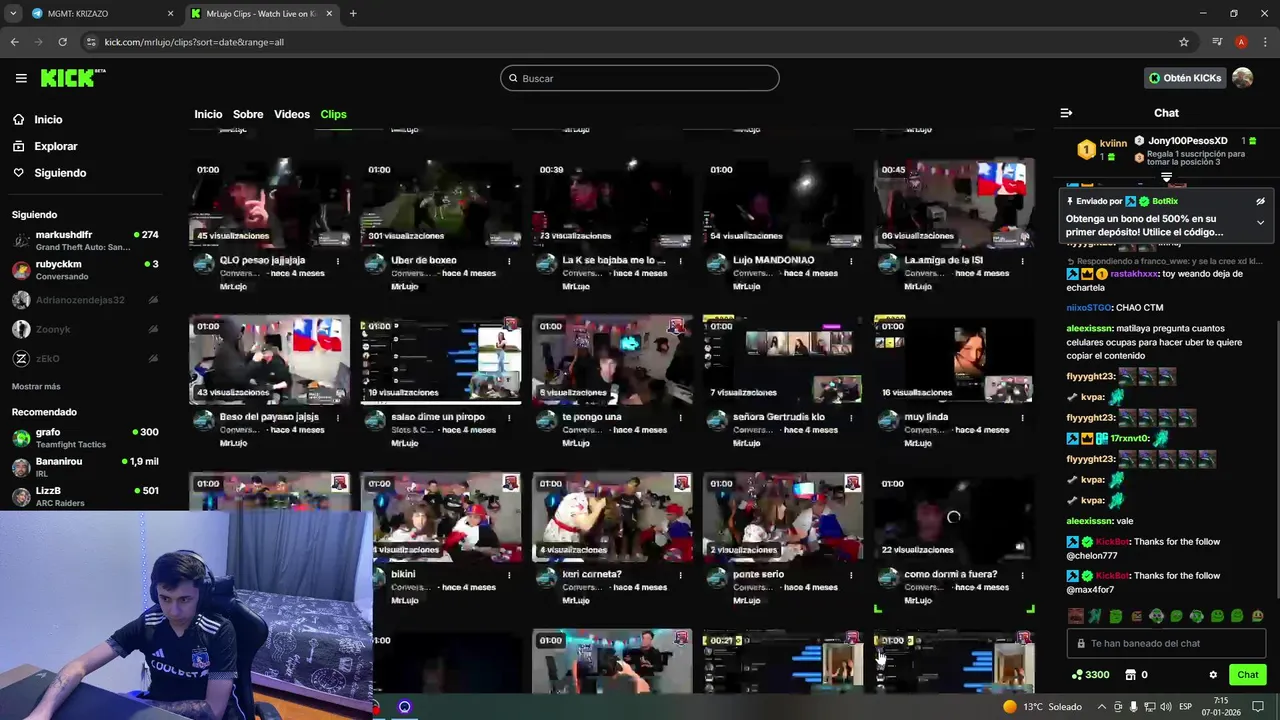
Task: Open options menu for La amiga clip
Action: tap(1022, 261)
